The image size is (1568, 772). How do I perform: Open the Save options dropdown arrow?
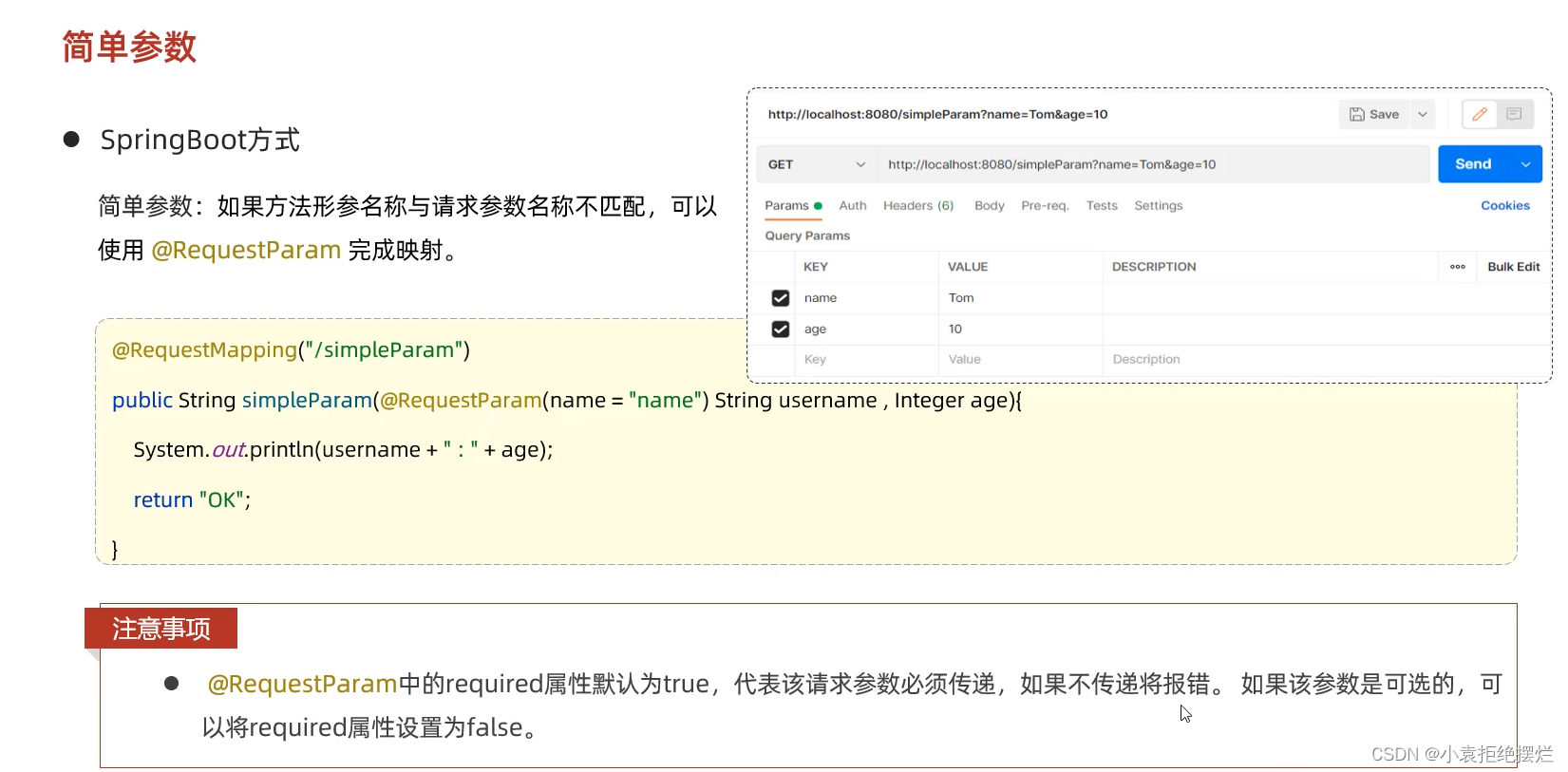pos(1423,114)
